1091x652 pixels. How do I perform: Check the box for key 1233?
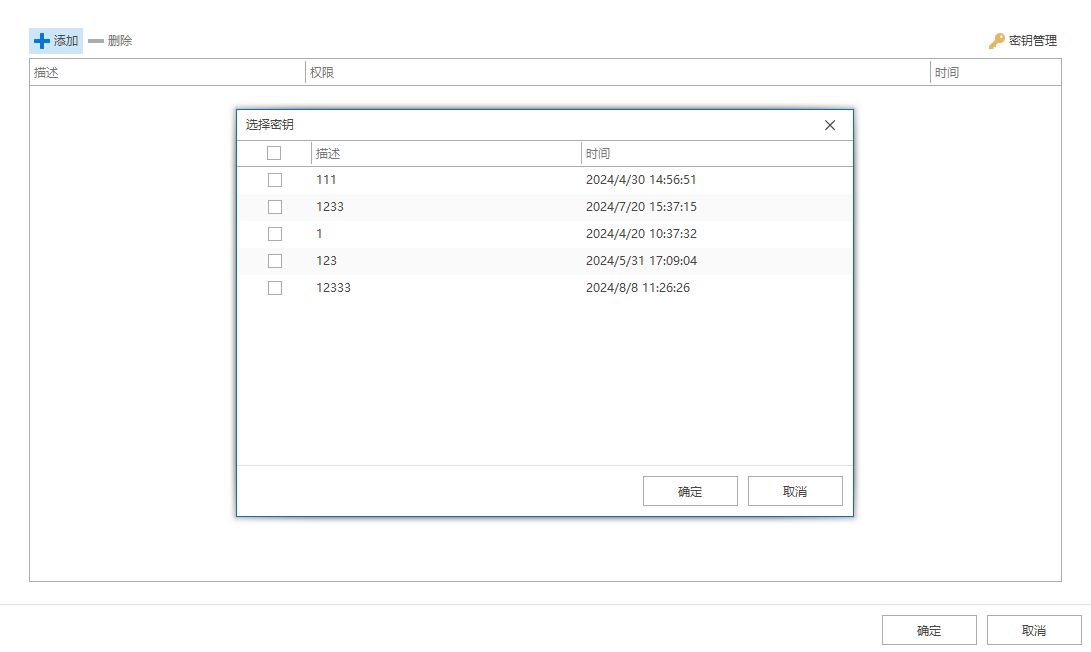pyautogui.click(x=275, y=207)
